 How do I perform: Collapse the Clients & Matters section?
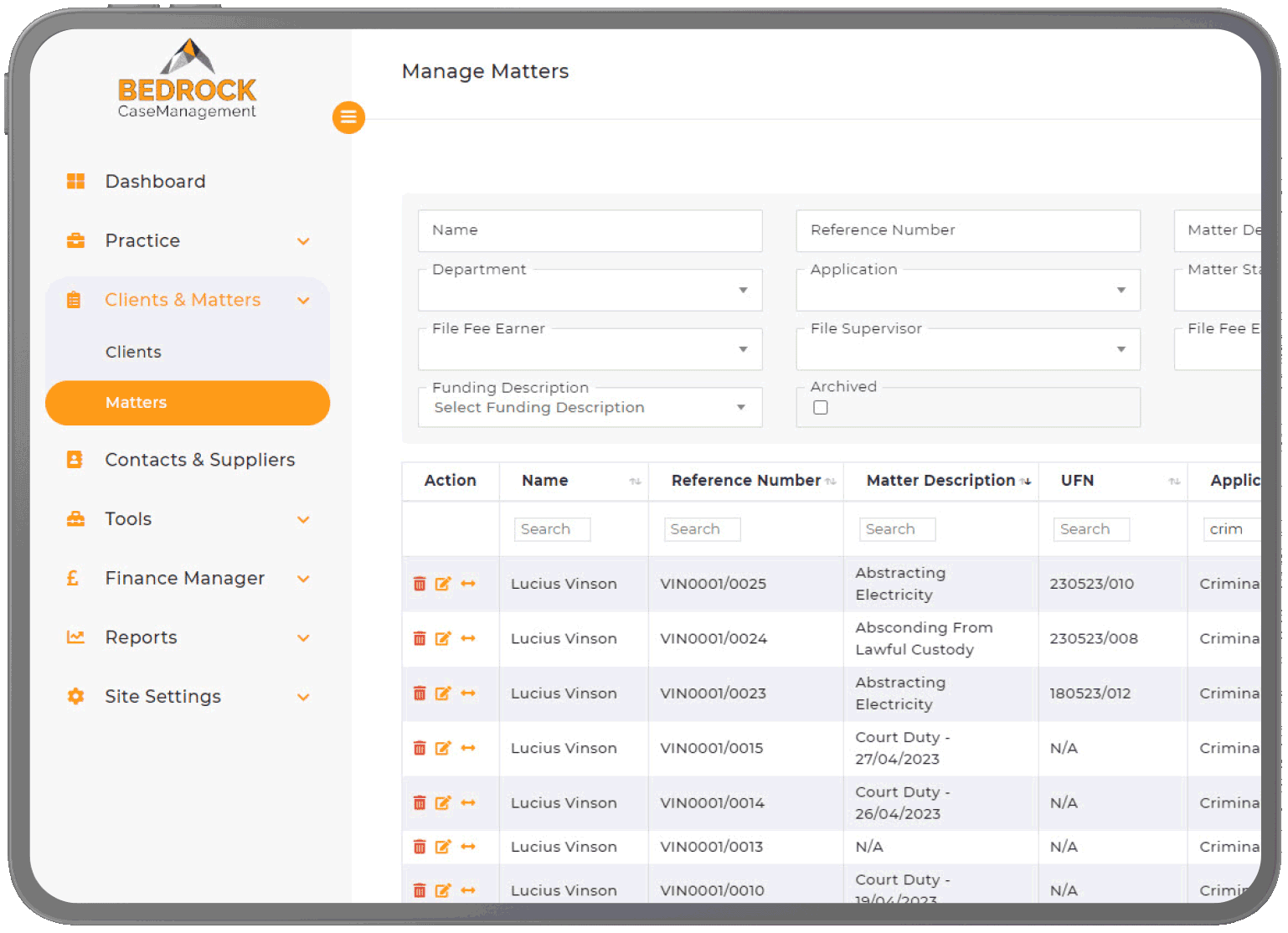tap(304, 300)
